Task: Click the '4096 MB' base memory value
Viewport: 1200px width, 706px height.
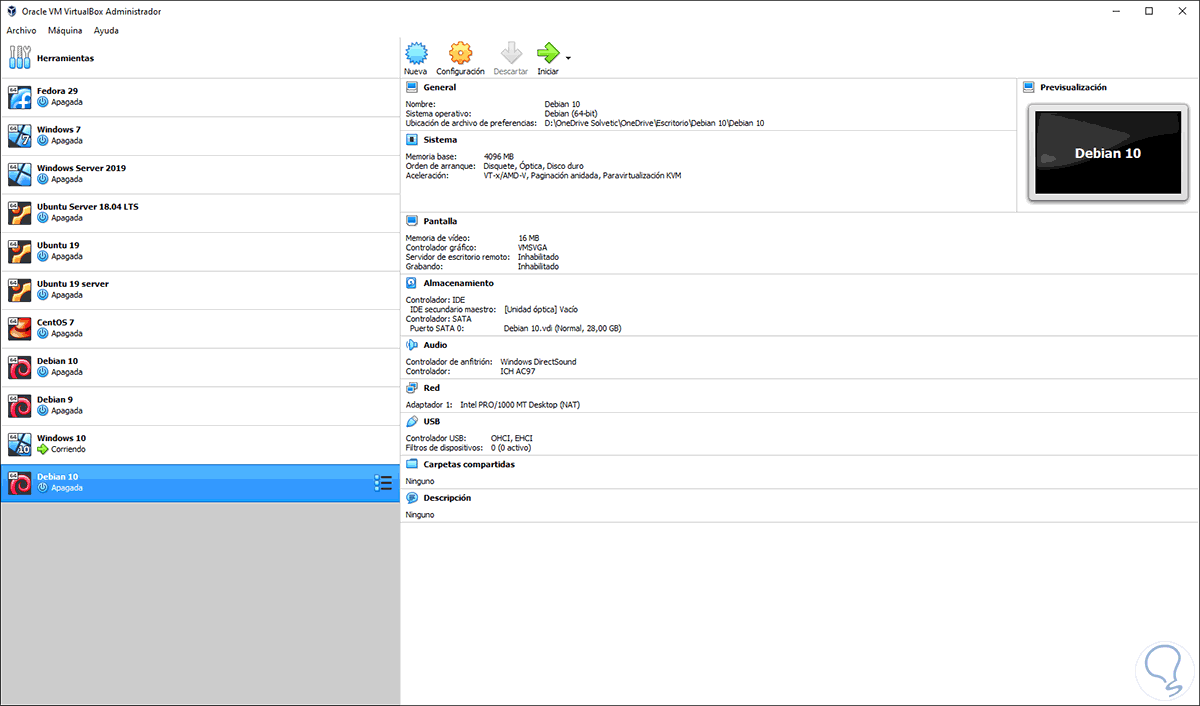Action: [498, 157]
